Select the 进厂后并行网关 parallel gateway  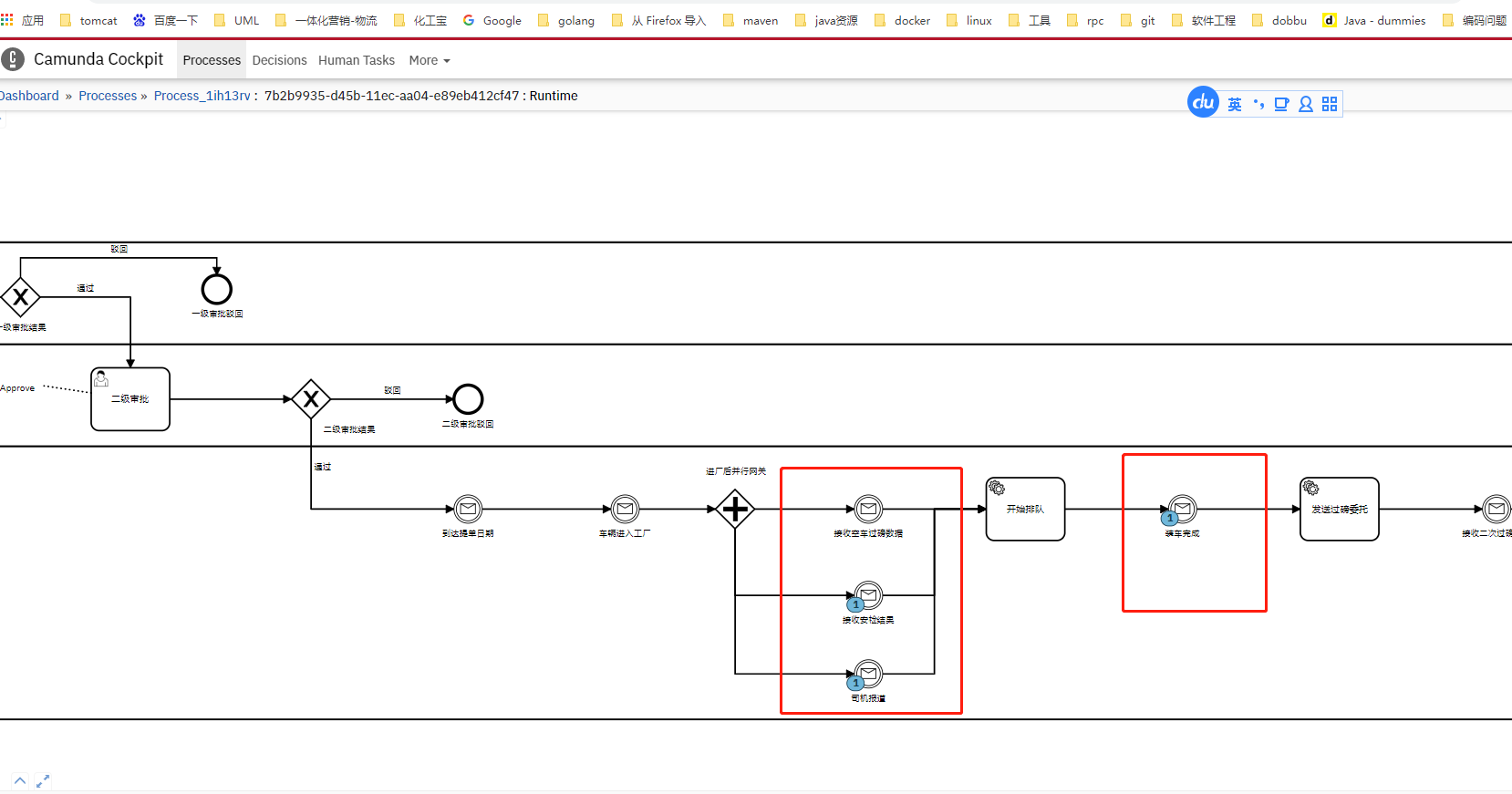coord(735,509)
